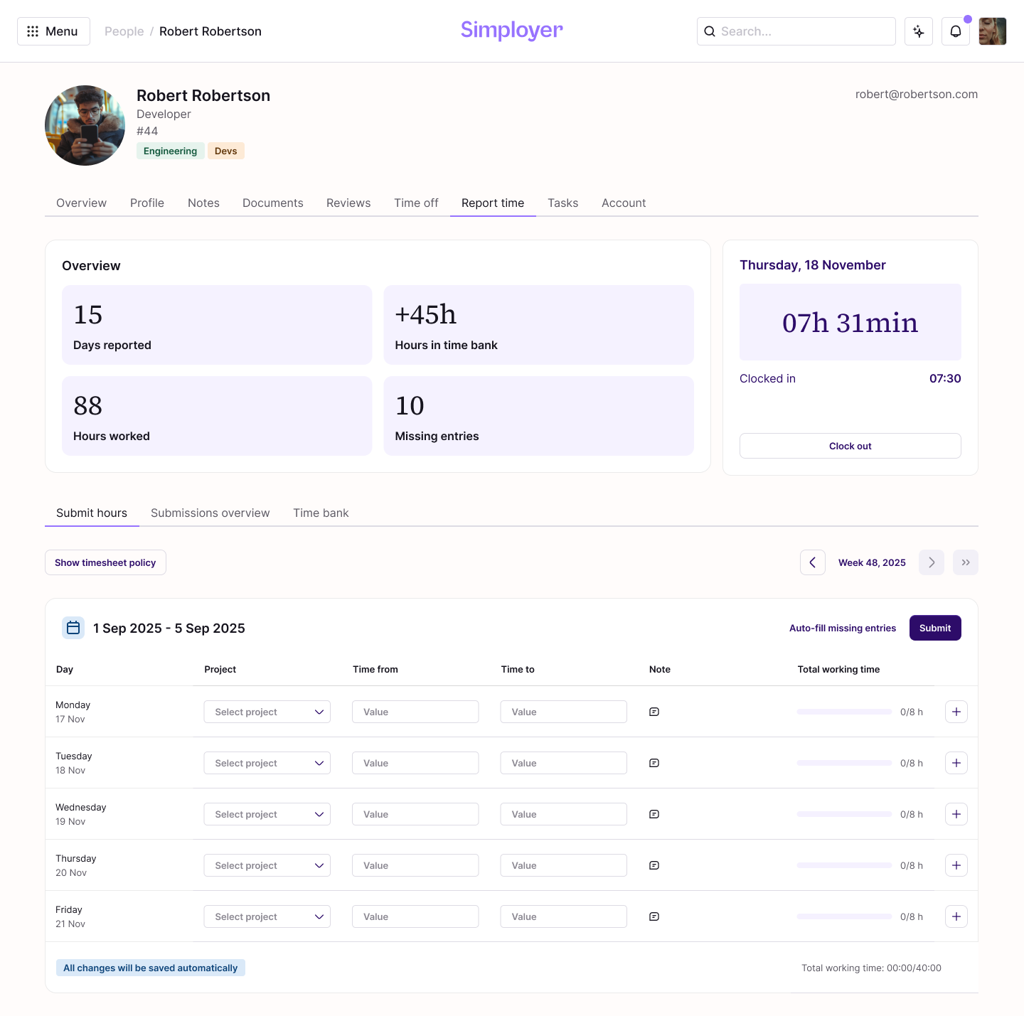Jump to latest week double arrow
This screenshot has width=1024, height=1016.
pos(965,562)
